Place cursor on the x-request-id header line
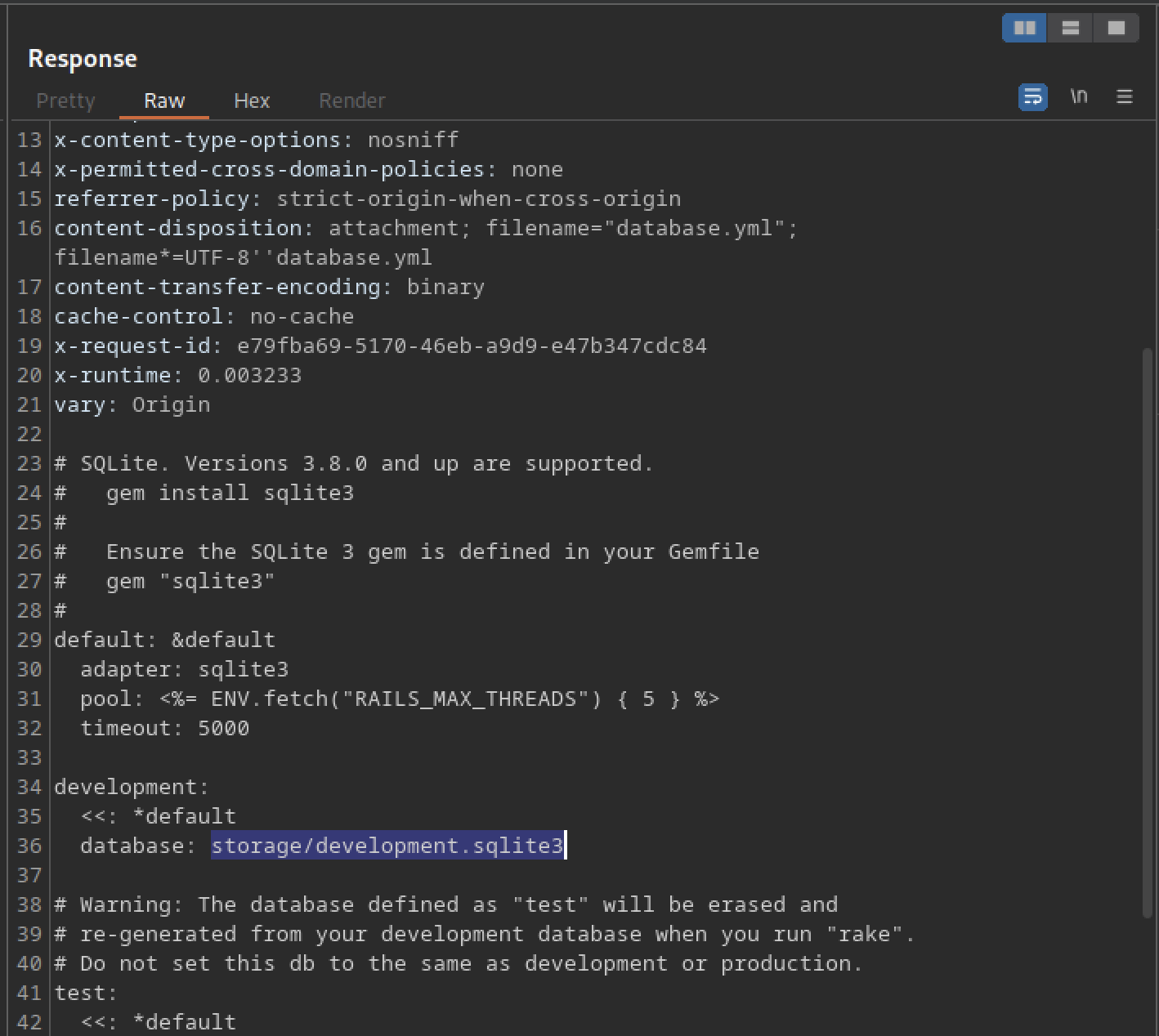Viewport: 1159px width, 1036px height. pyautogui.click(x=380, y=346)
